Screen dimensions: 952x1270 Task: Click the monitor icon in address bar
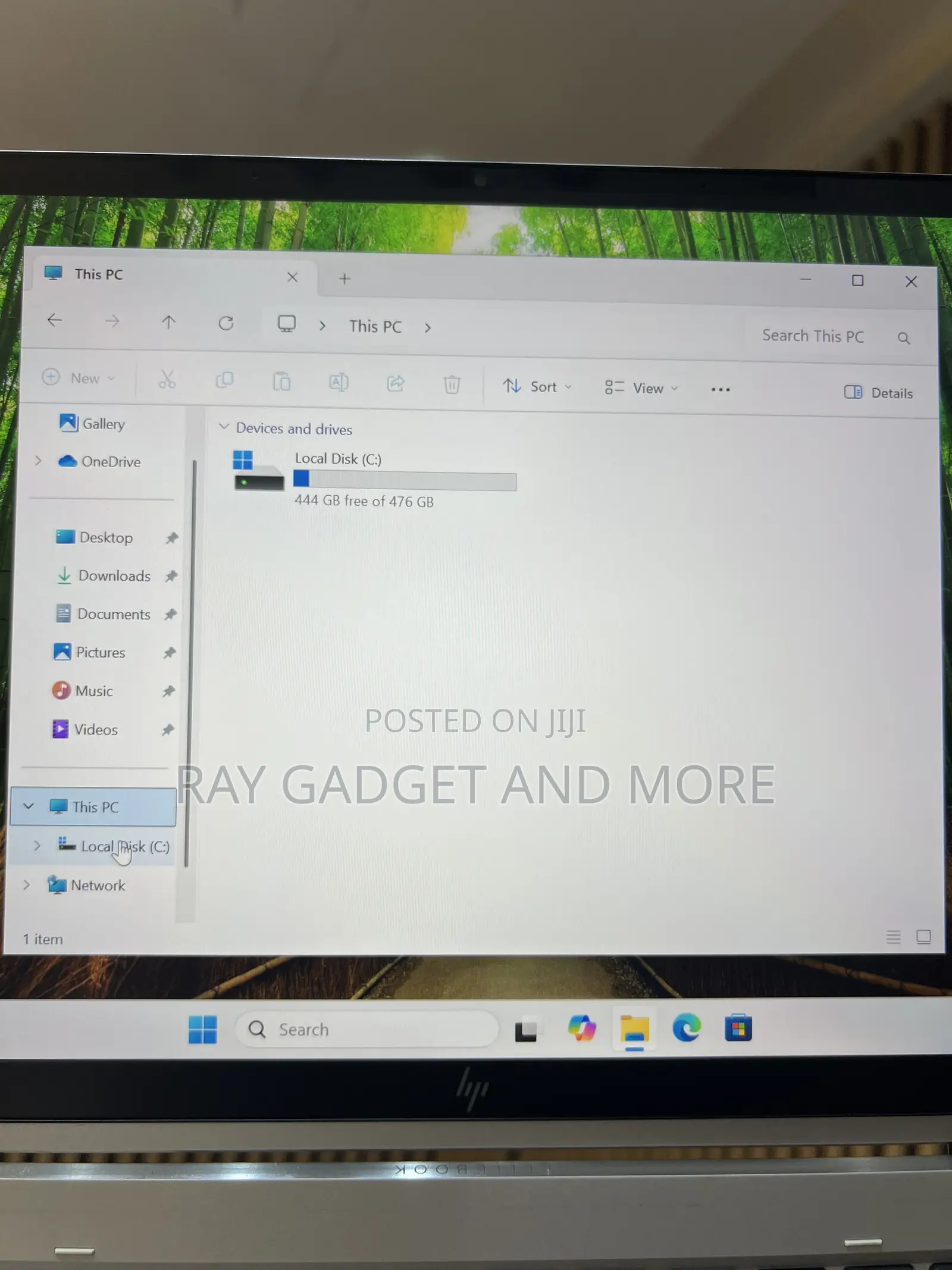(287, 324)
